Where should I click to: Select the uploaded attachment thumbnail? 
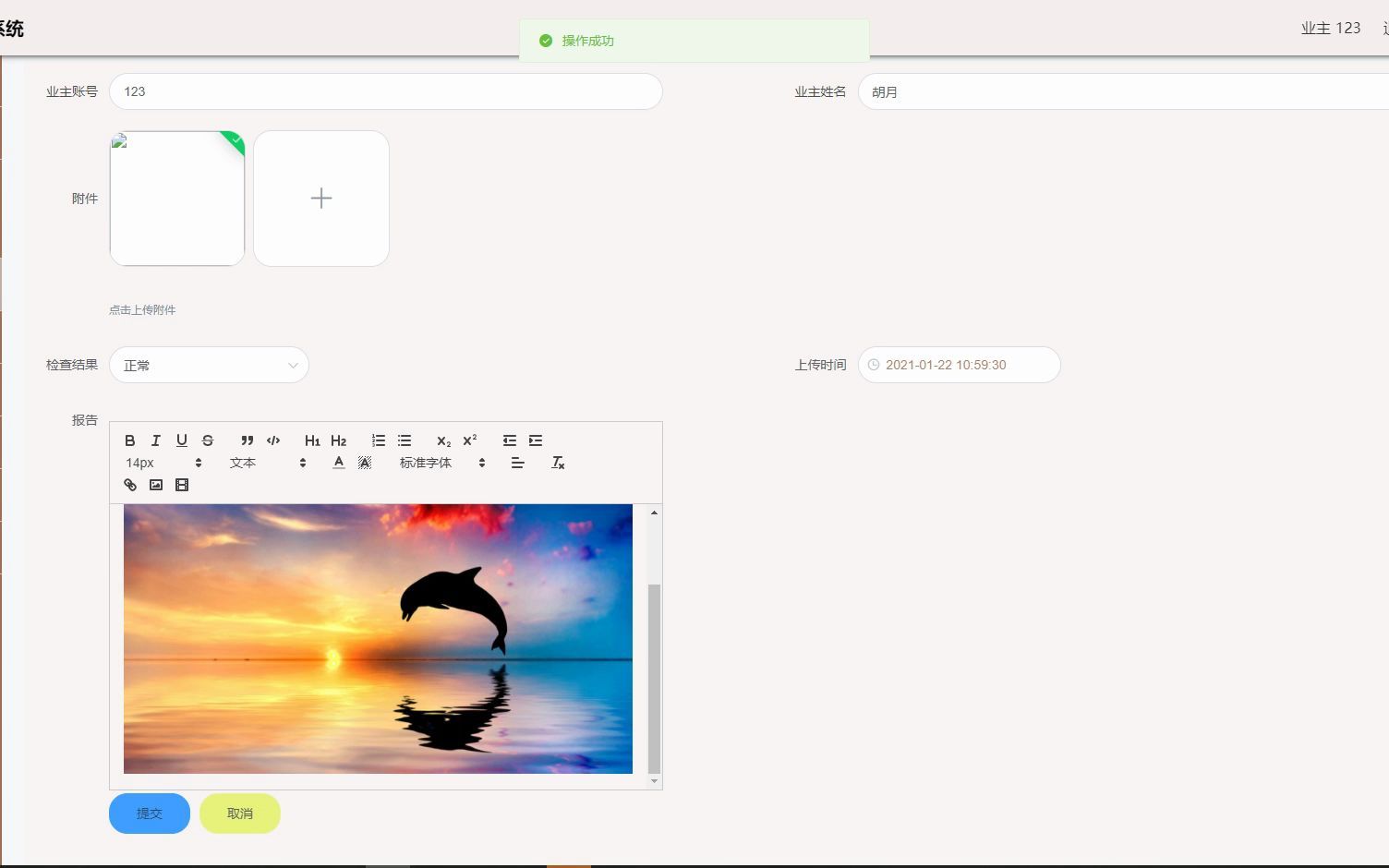[x=177, y=199]
